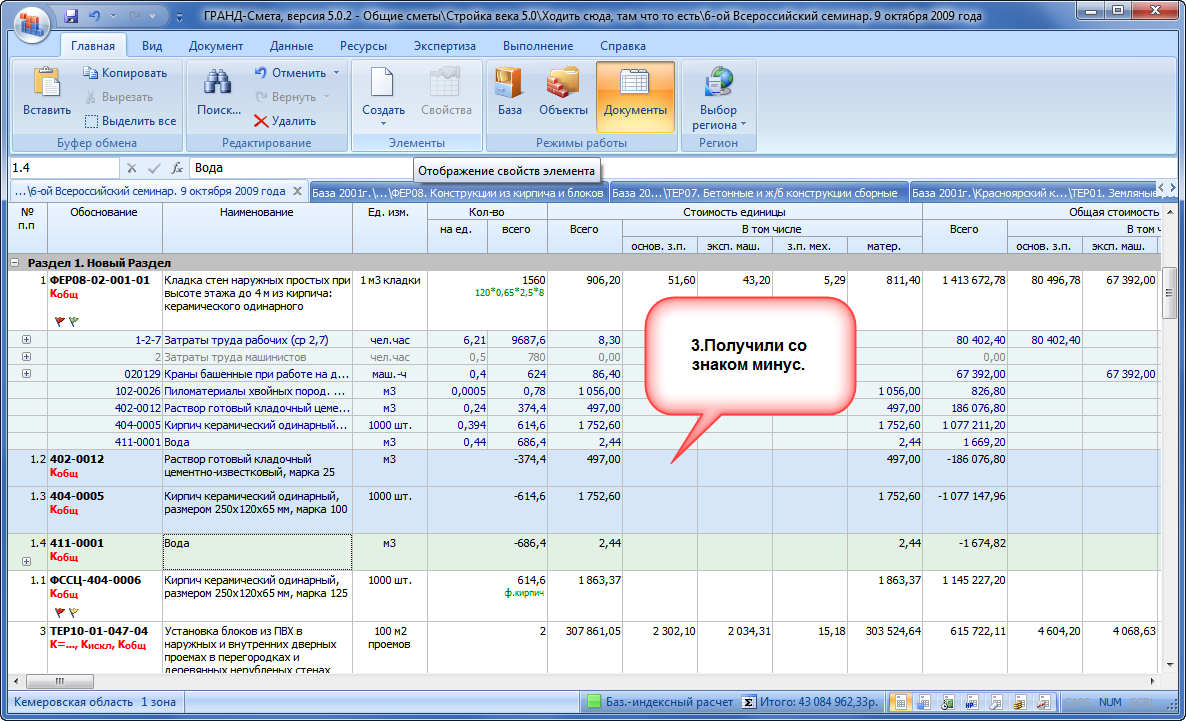
Task: Open the Ресурсы ribbon tab
Action: pyautogui.click(x=363, y=46)
